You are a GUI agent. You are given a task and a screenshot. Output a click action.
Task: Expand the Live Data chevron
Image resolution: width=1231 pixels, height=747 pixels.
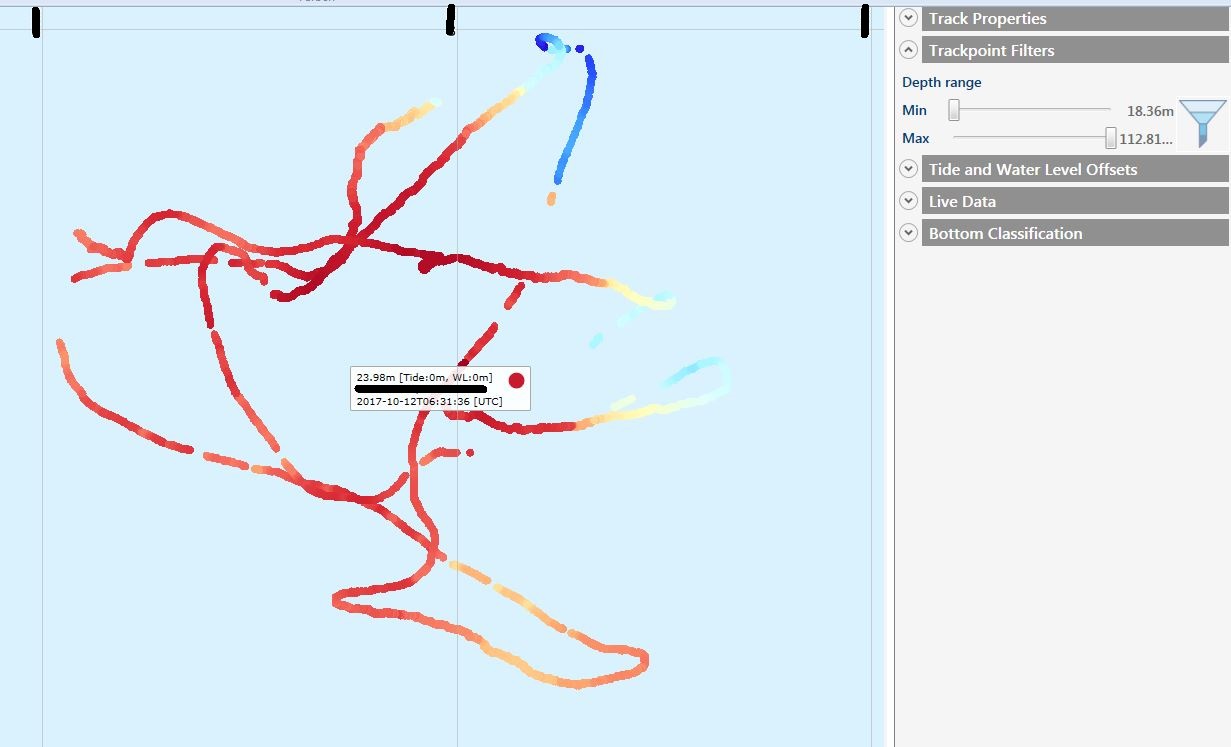pyautogui.click(x=908, y=201)
